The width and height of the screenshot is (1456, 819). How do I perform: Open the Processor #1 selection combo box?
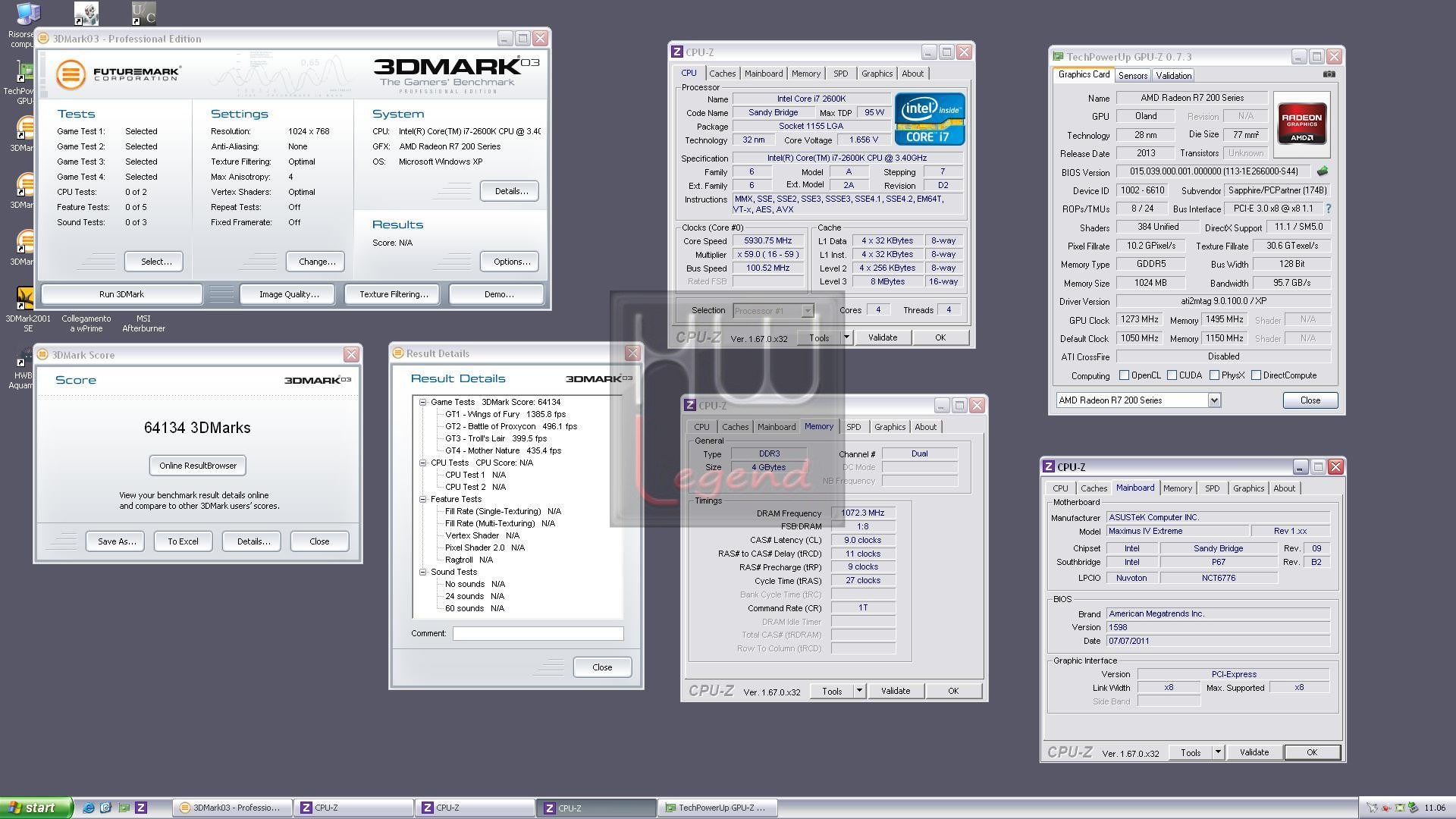[773, 310]
